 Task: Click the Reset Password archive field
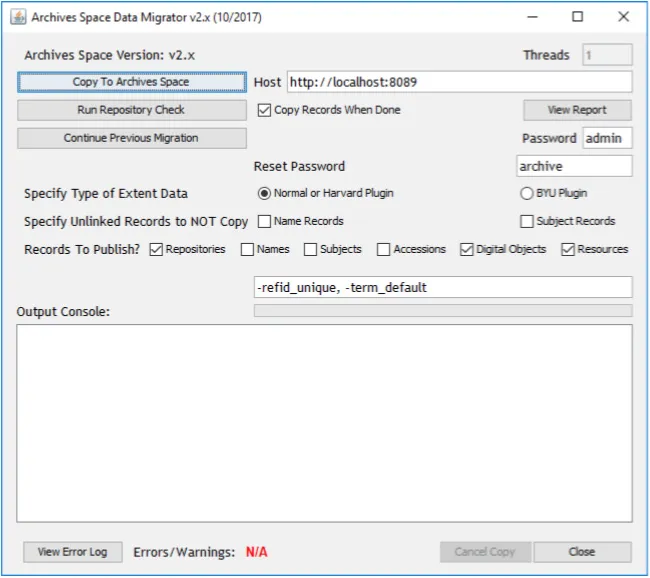pos(574,166)
